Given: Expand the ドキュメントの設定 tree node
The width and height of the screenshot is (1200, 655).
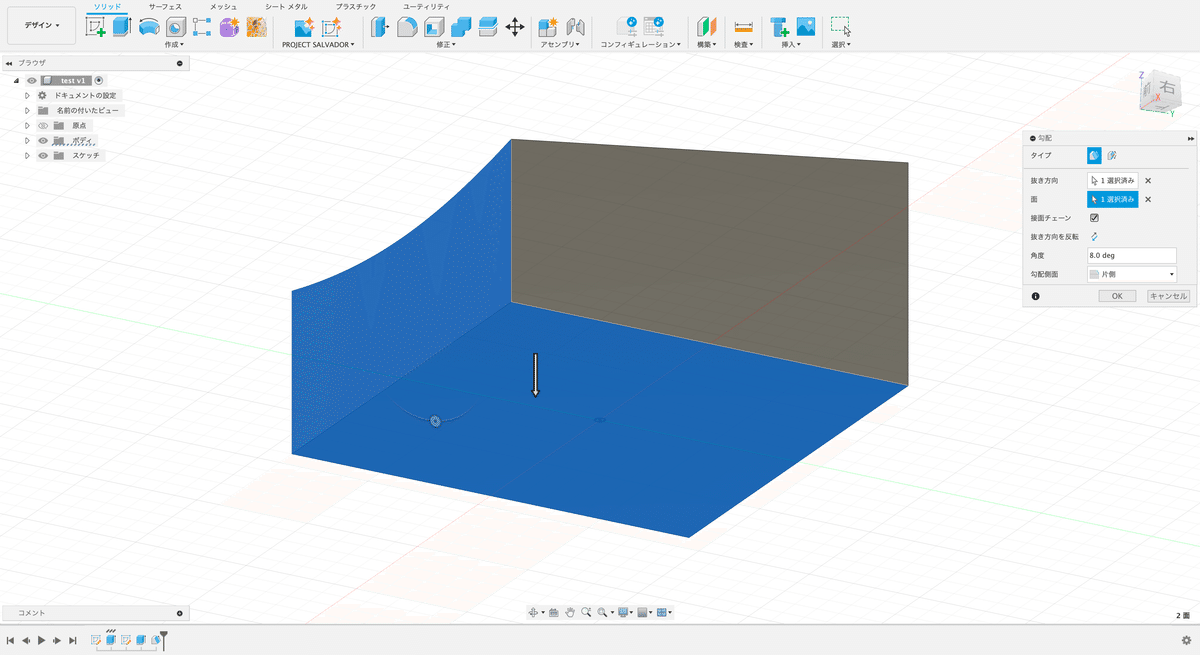Looking at the screenshot, I should (28, 95).
